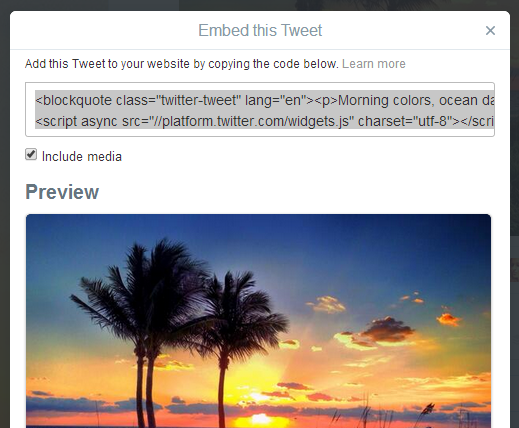
Task: Click the dark strip above the dialog
Action: [259, 5]
